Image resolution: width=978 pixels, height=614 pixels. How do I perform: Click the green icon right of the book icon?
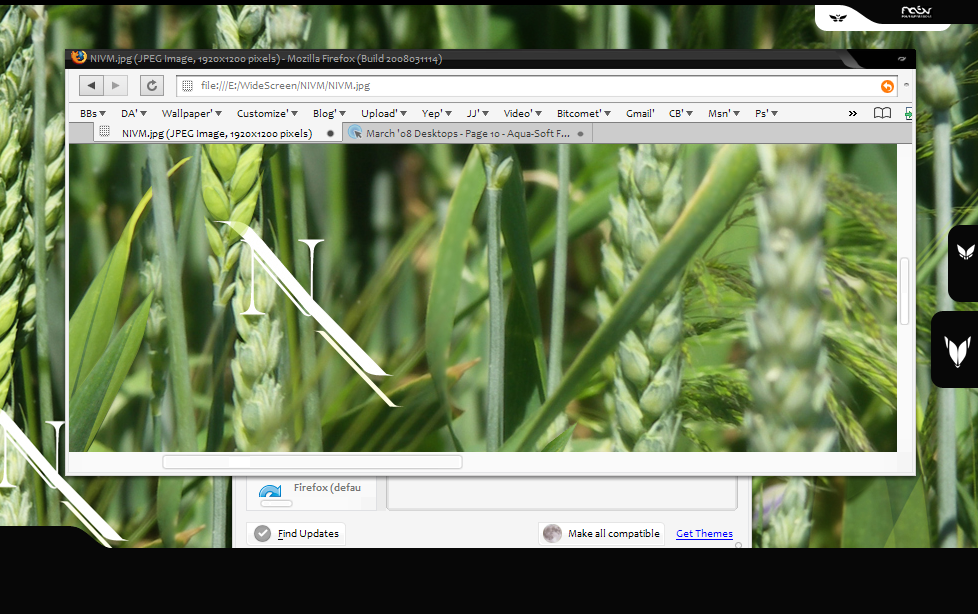coord(908,113)
